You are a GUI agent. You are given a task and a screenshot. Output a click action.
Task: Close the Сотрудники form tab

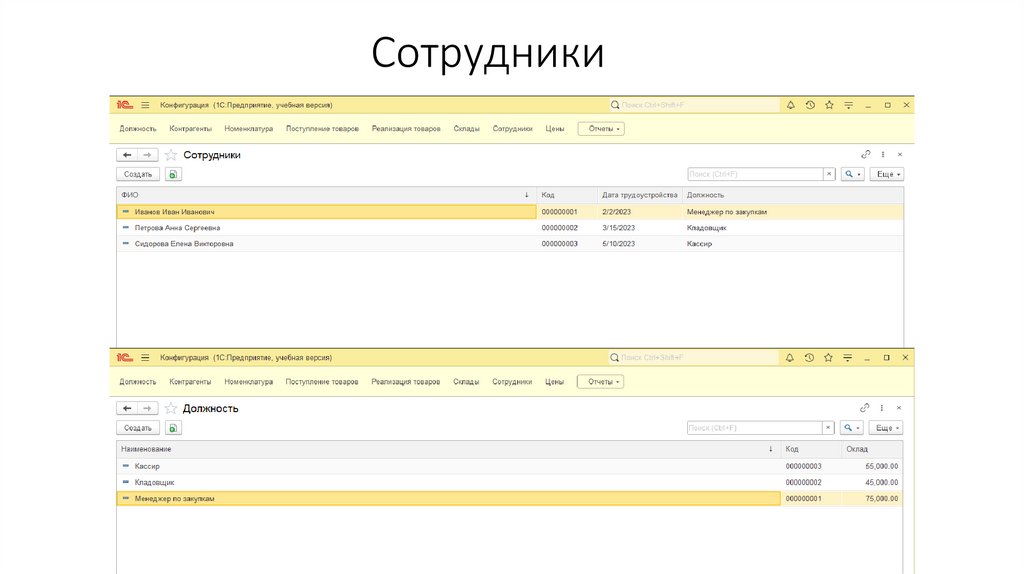click(x=900, y=155)
